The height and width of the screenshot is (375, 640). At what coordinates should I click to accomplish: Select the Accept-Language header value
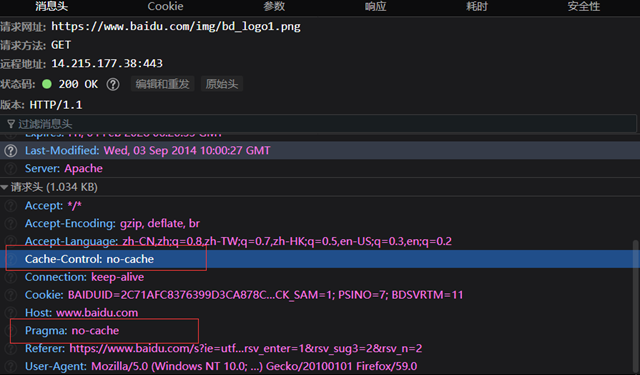(x=287, y=241)
